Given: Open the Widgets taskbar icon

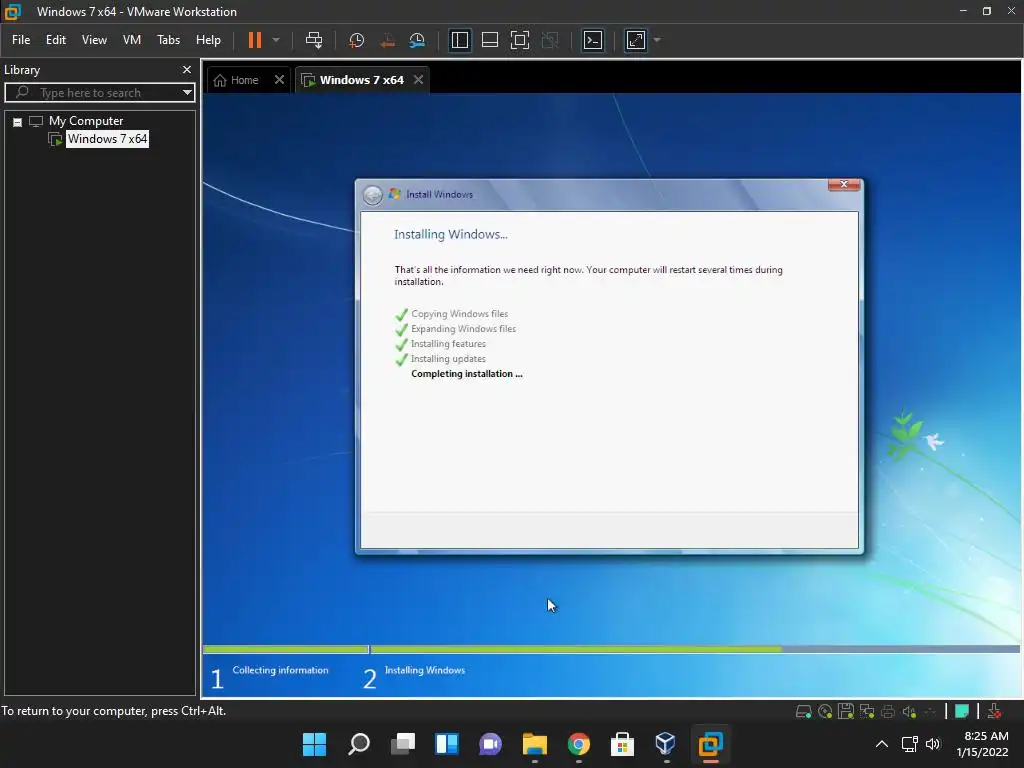Looking at the screenshot, I should [447, 744].
